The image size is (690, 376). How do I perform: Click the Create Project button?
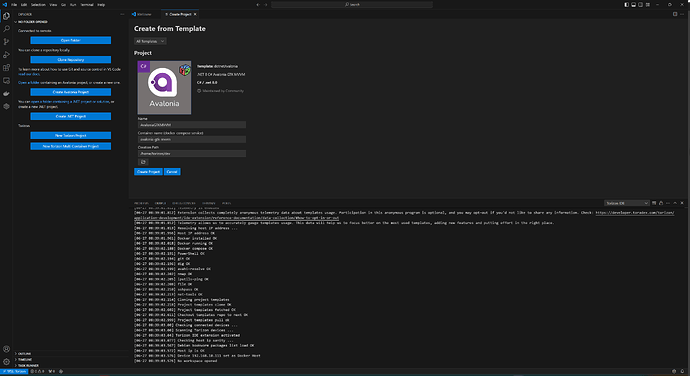[148, 172]
